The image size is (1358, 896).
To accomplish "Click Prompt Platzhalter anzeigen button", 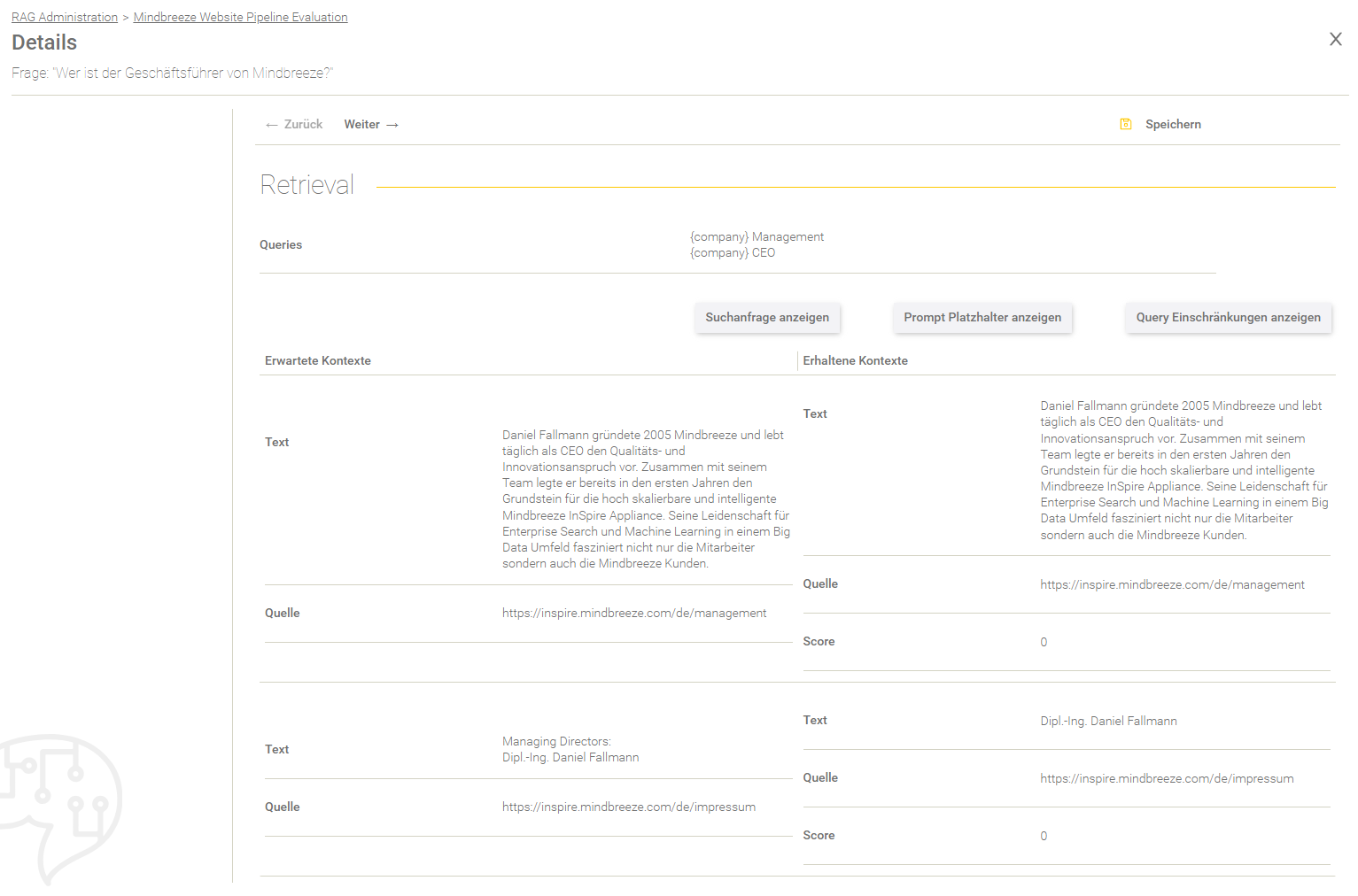I will point(982,317).
